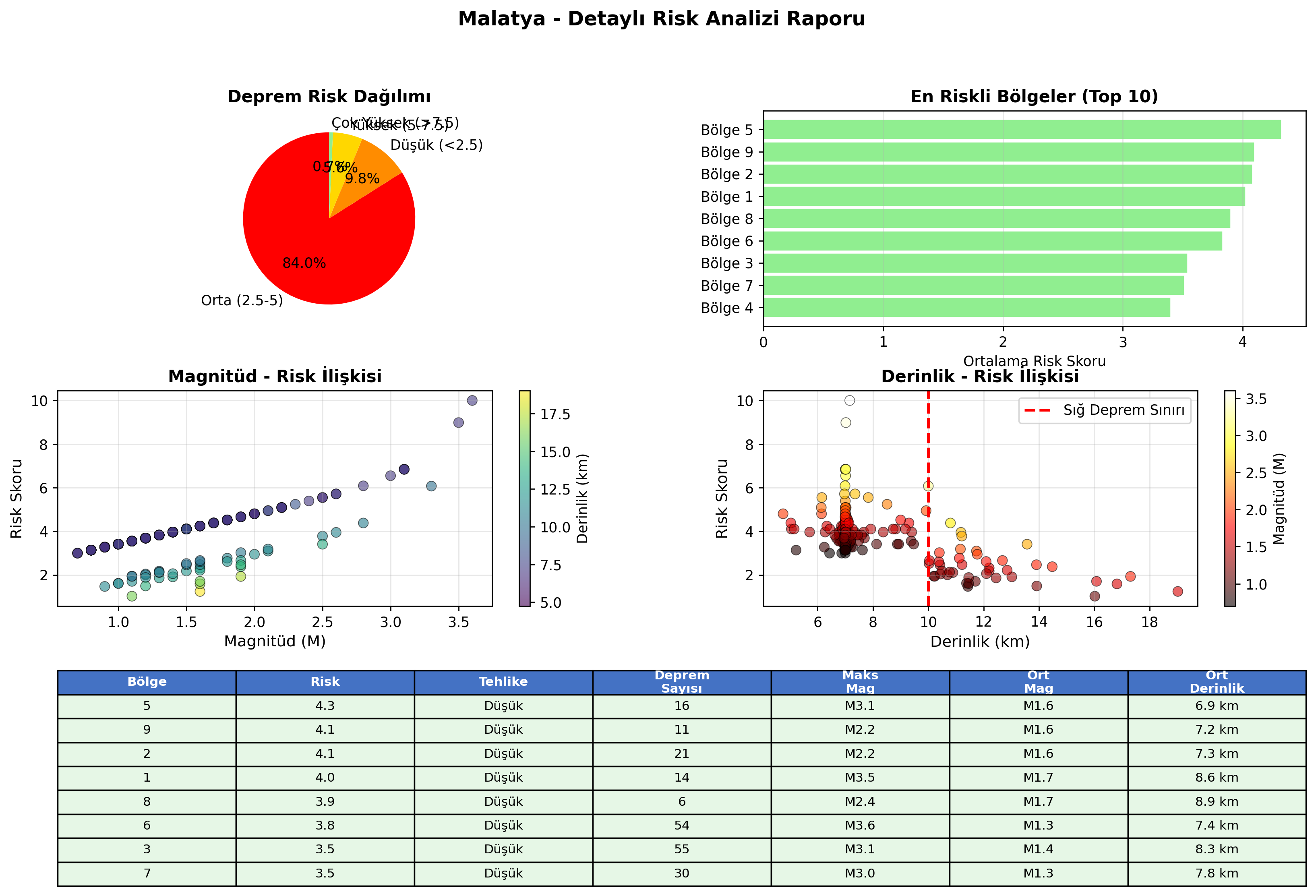The width and height of the screenshot is (1316, 896).
Task: Click the 'Deprem Sayısı' column header
Action: point(682,682)
